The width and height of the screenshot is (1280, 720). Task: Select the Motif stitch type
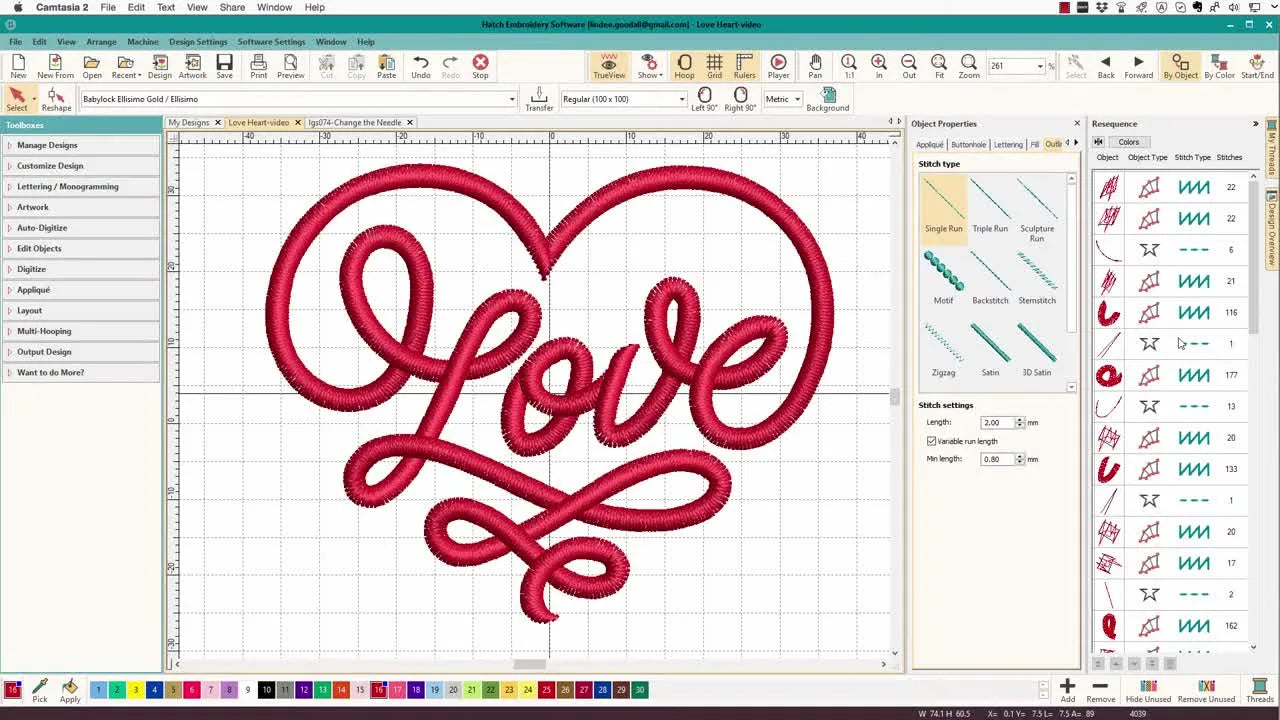point(943,277)
